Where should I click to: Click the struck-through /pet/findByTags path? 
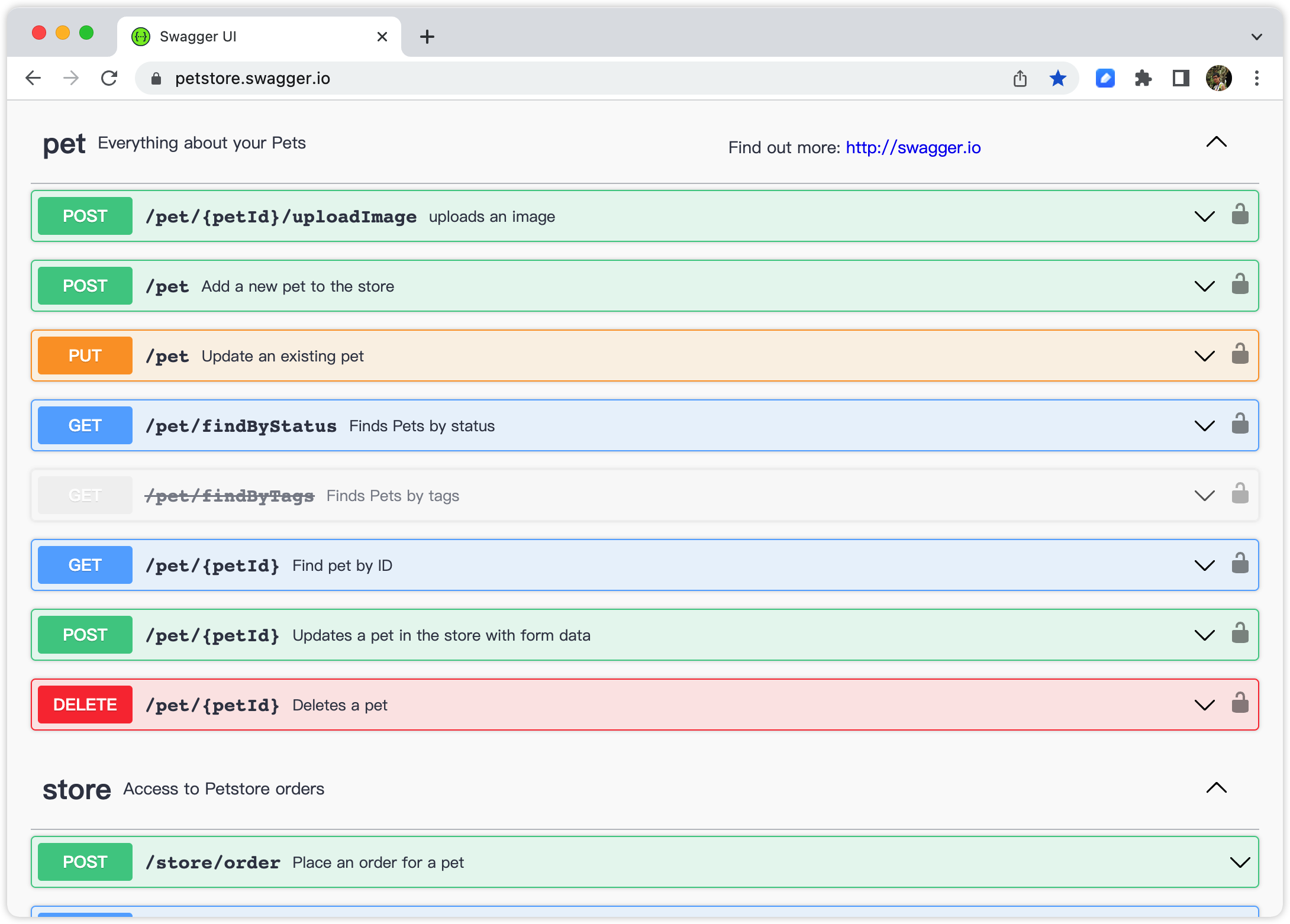click(x=230, y=496)
